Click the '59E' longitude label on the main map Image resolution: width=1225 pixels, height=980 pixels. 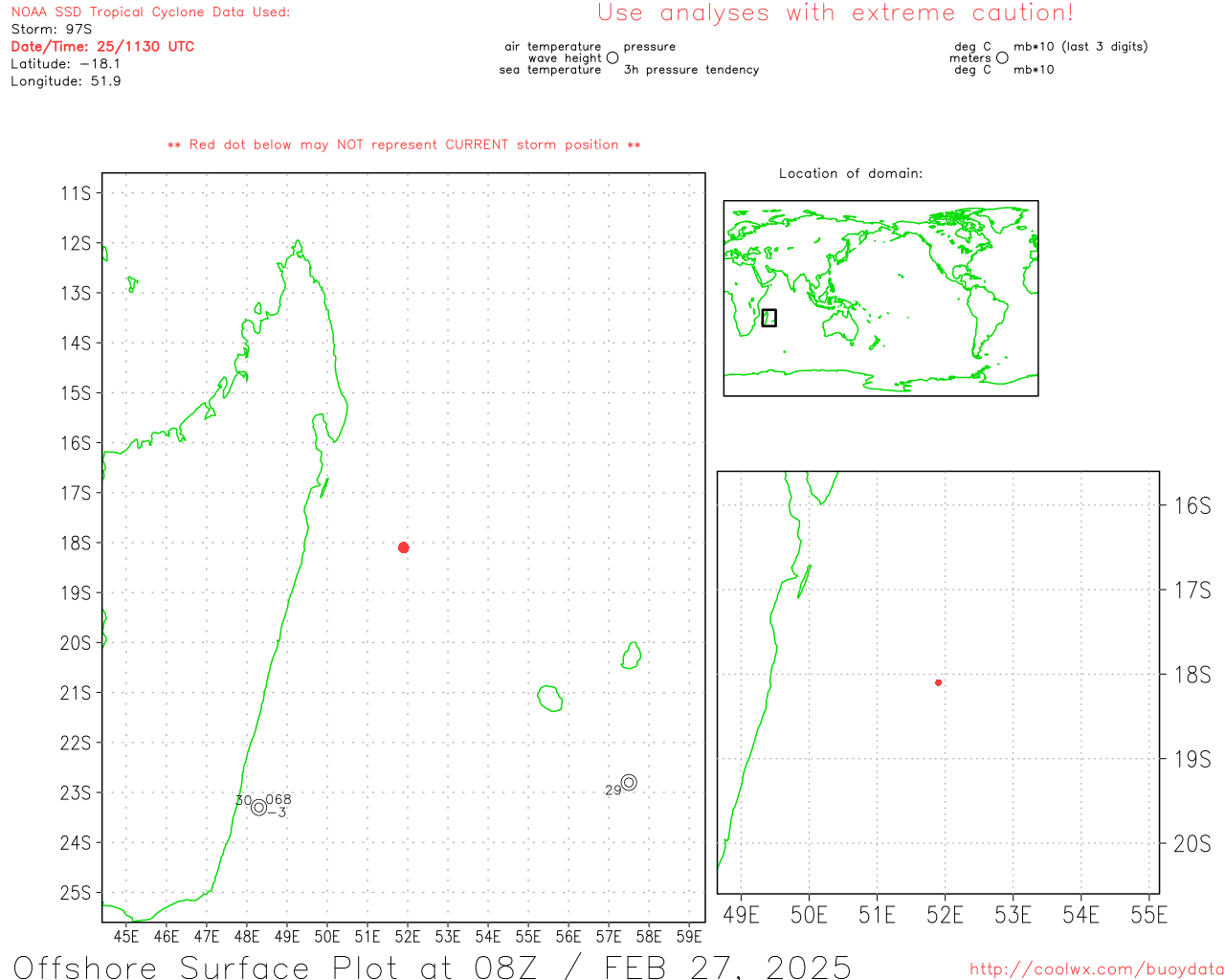[x=689, y=937]
